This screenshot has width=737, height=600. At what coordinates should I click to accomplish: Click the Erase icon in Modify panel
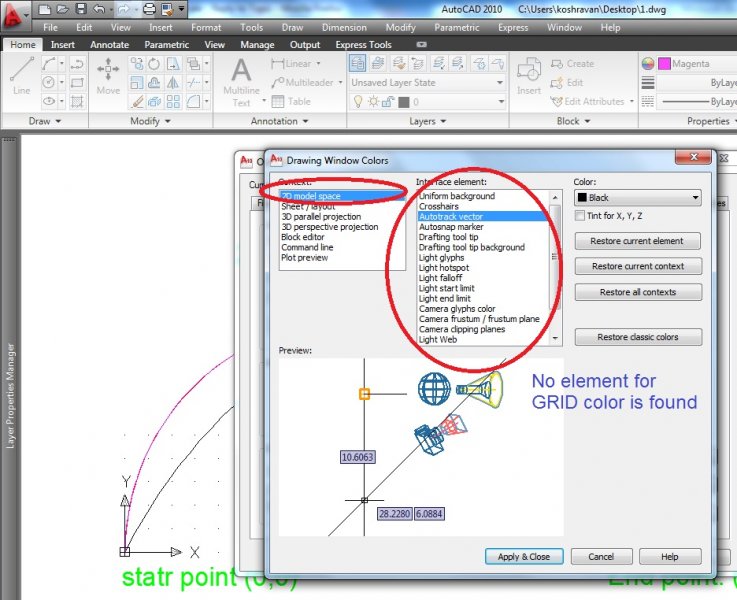coord(136,101)
